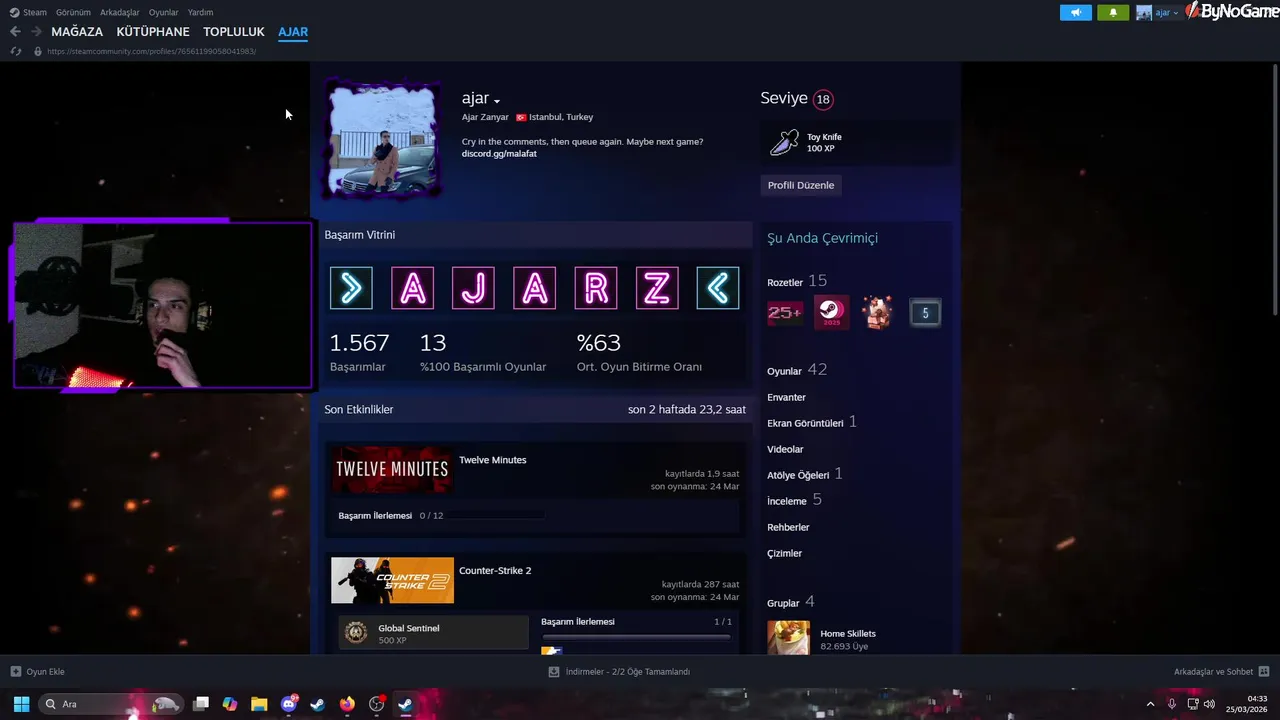This screenshot has width=1280, height=720.
Task: Click the ajar profile avatar picture
Action: [x=383, y=141]
